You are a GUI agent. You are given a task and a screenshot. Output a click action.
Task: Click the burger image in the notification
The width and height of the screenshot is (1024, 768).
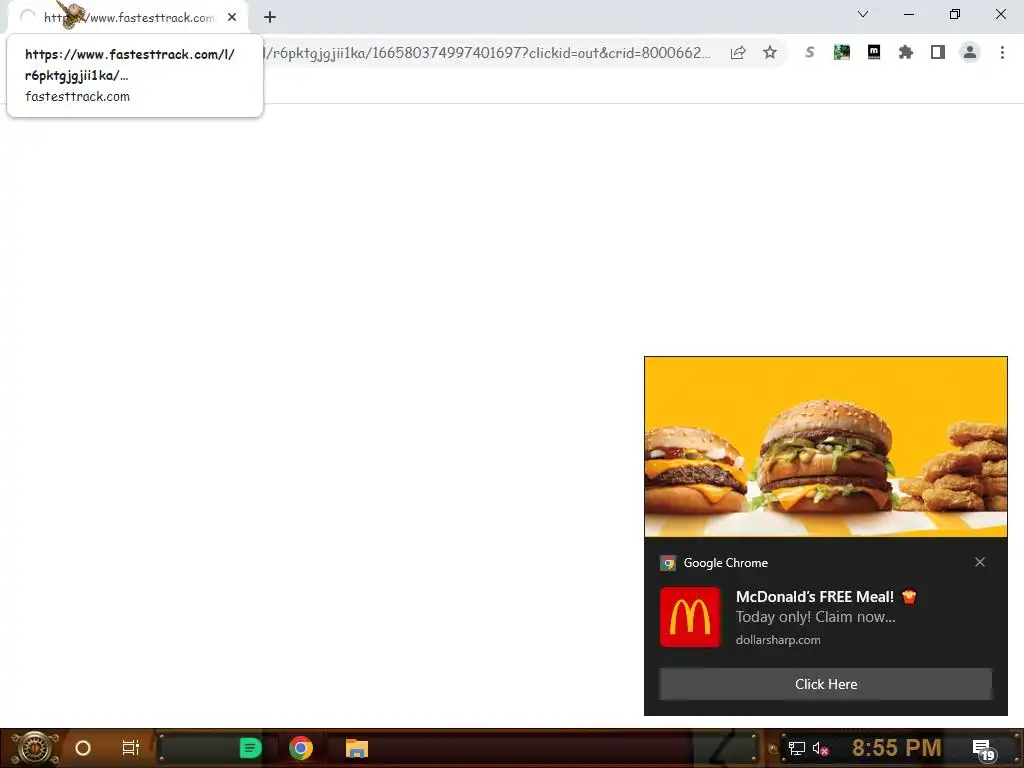pos(825,447)
